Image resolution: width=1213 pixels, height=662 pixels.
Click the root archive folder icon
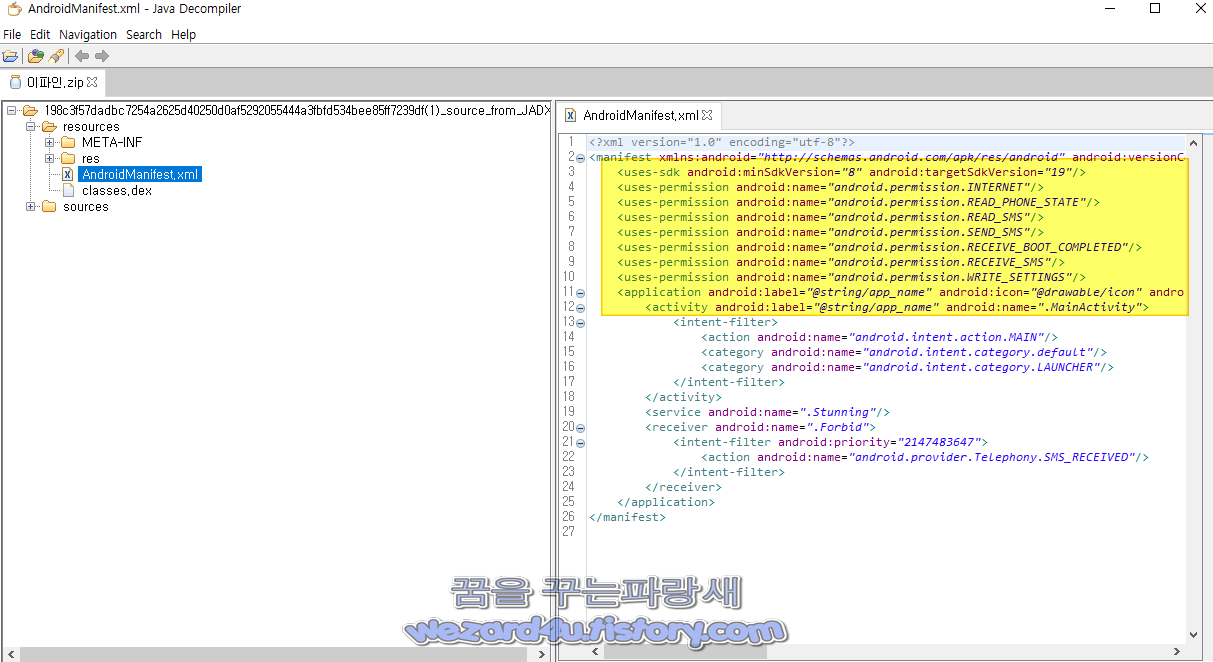click(x=30, y=110)
